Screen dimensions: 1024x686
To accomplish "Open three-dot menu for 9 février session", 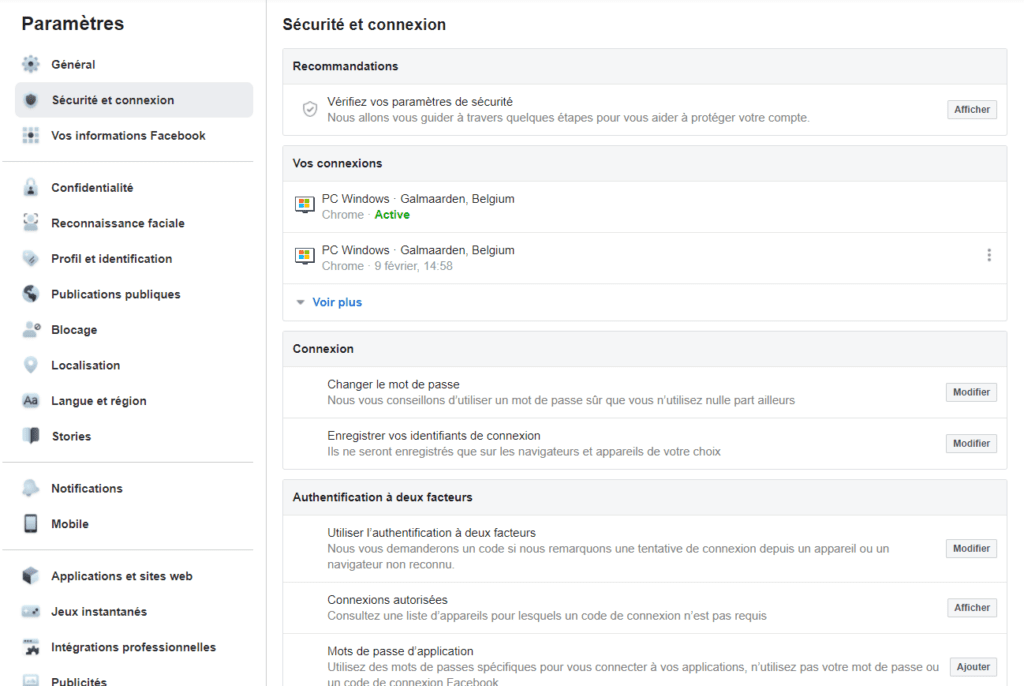I will [989, 255].
